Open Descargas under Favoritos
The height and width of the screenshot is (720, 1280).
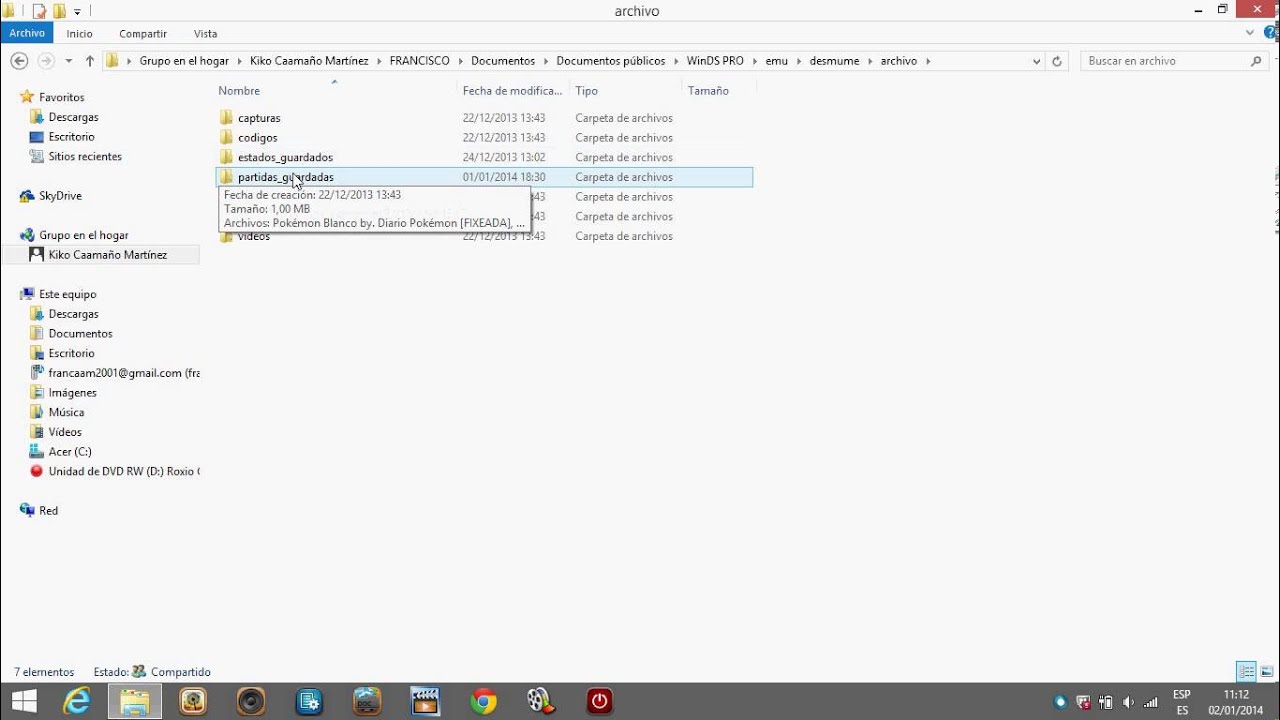point(73,117)
